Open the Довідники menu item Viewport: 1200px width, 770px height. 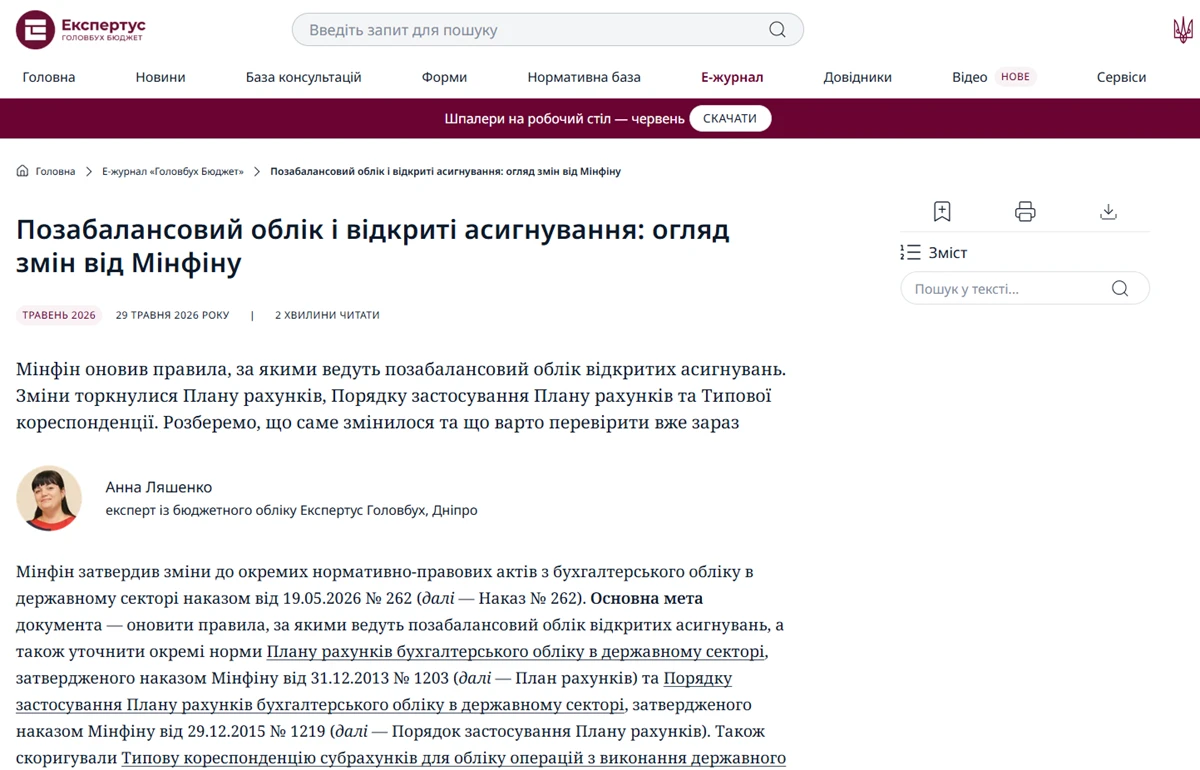pyautogui.click(x=858, y=77)
